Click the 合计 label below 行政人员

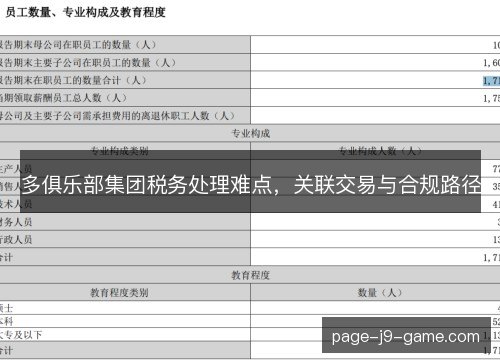[6, 257]
